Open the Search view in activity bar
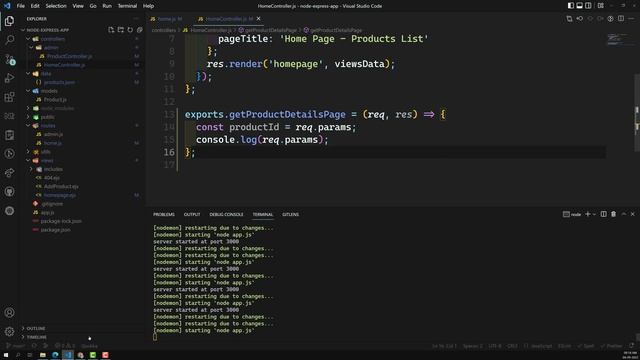This screenshot has width=640, height=360. [9, 40]
